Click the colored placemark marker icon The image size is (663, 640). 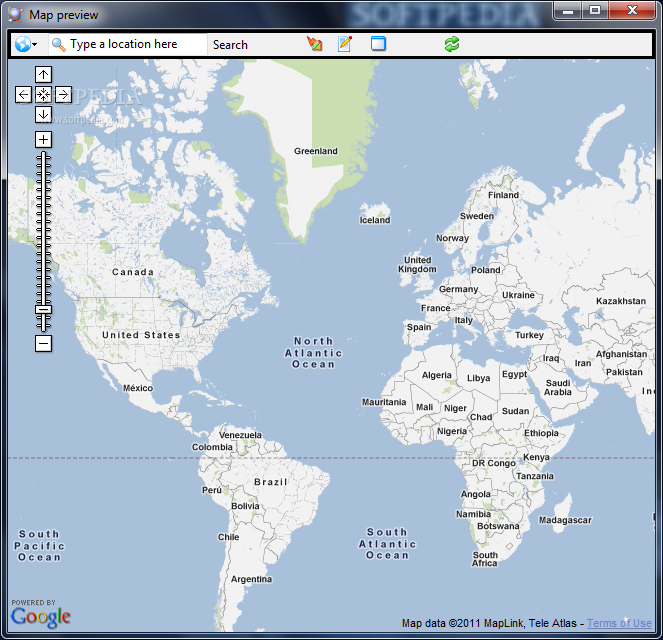314,44
